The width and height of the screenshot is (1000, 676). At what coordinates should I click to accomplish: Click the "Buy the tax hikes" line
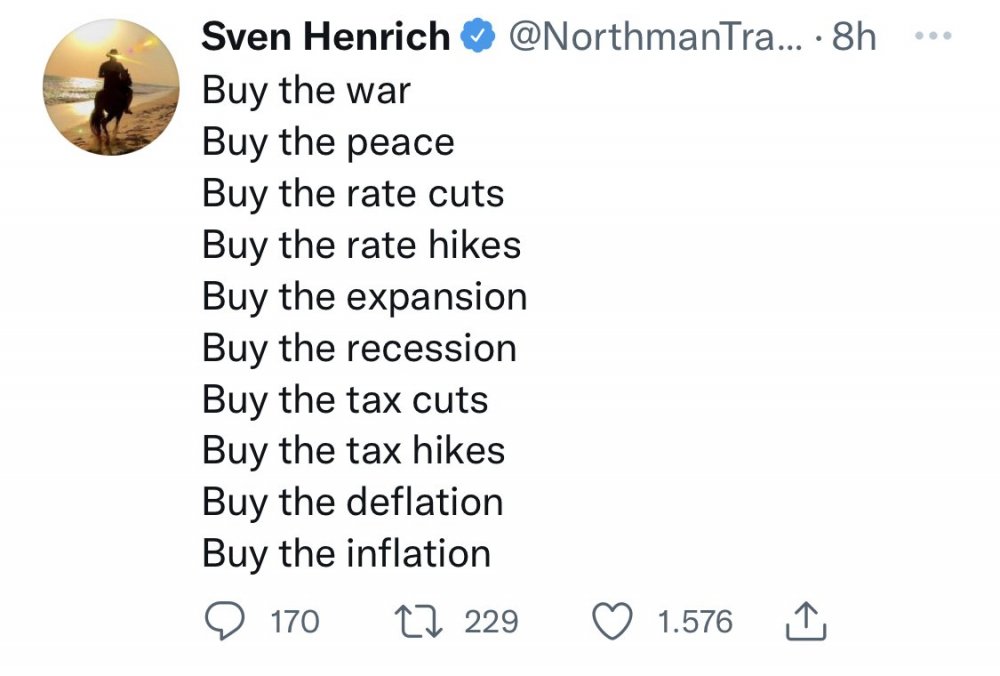(353, 451)
